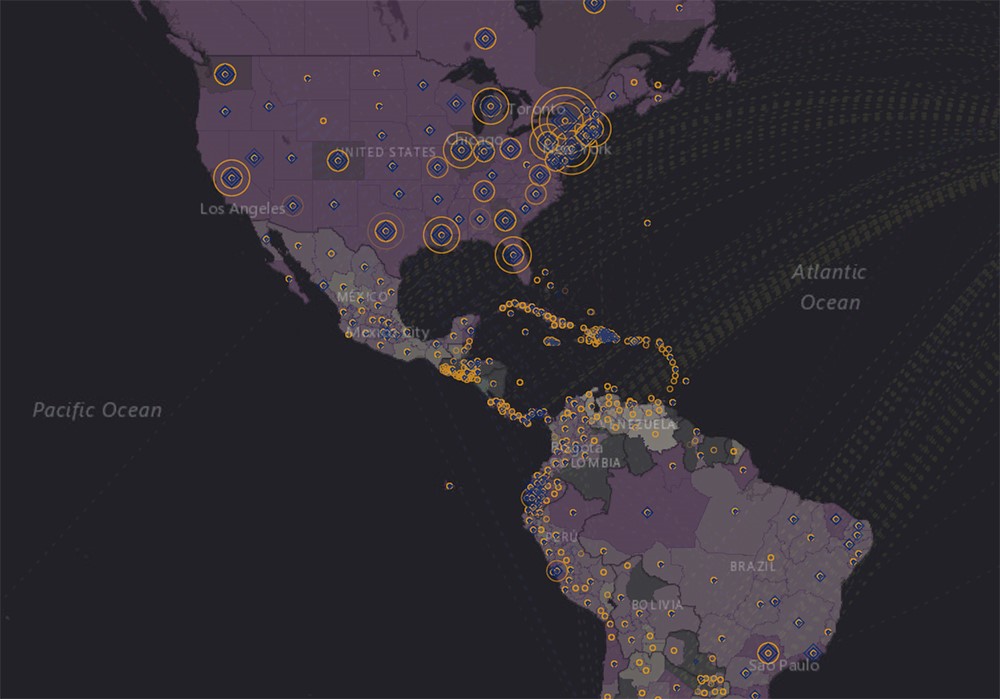Select the Denver marker above UNITED STATES label
Screen dimensions: 1000x699
[336, 159]
